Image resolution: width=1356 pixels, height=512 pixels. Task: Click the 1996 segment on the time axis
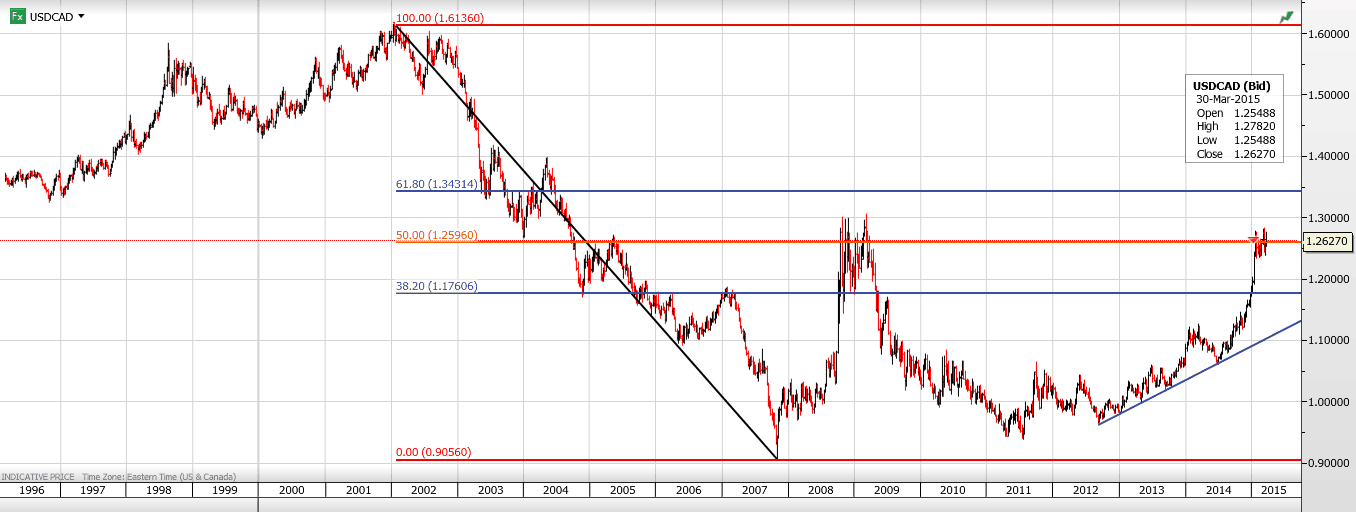(x=30, y=491)
